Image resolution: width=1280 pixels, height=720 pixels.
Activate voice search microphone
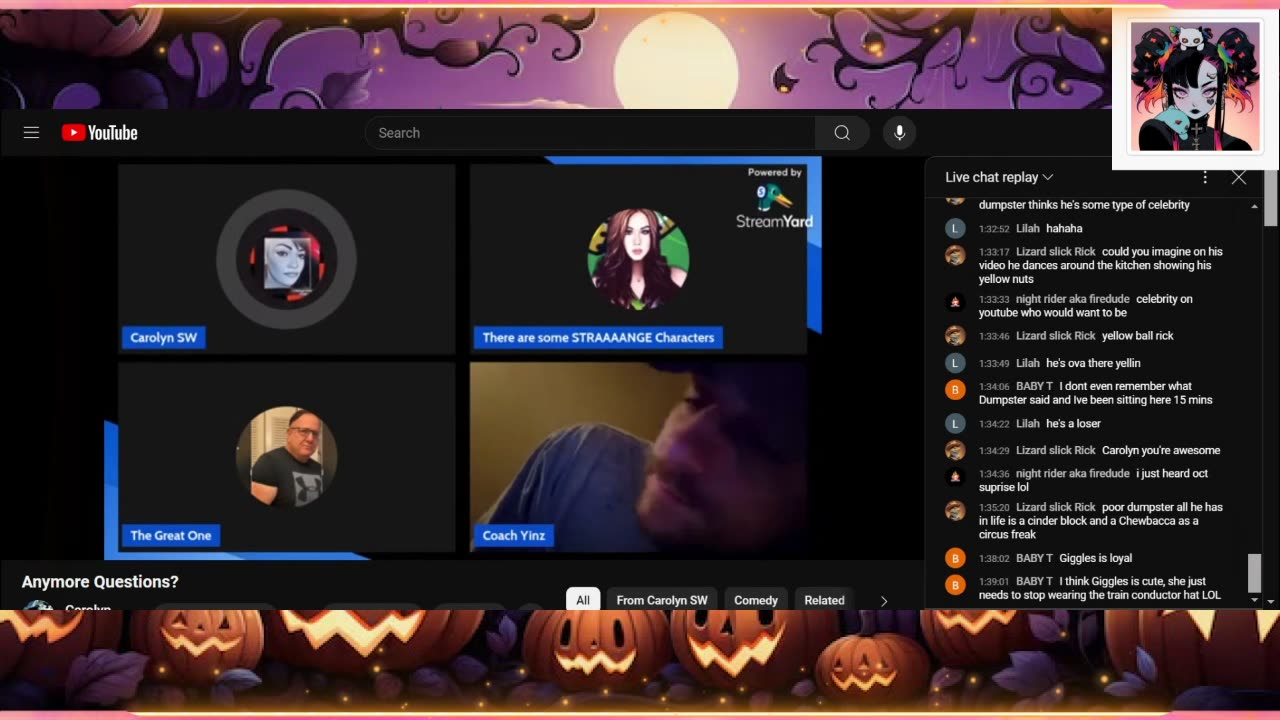point(899,133)
